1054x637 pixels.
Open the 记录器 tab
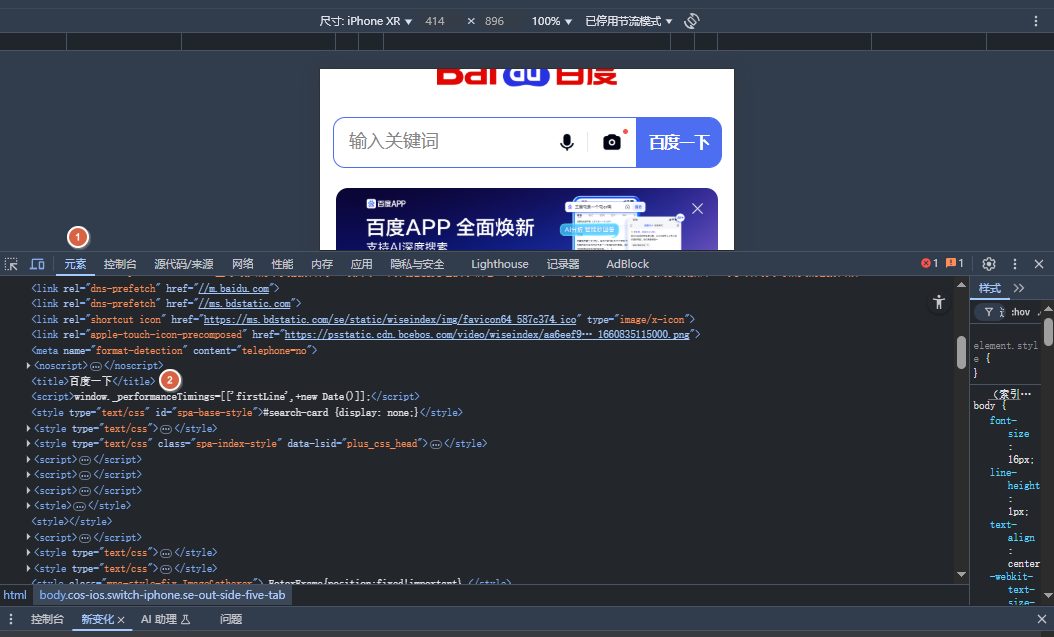pos(563,264)
